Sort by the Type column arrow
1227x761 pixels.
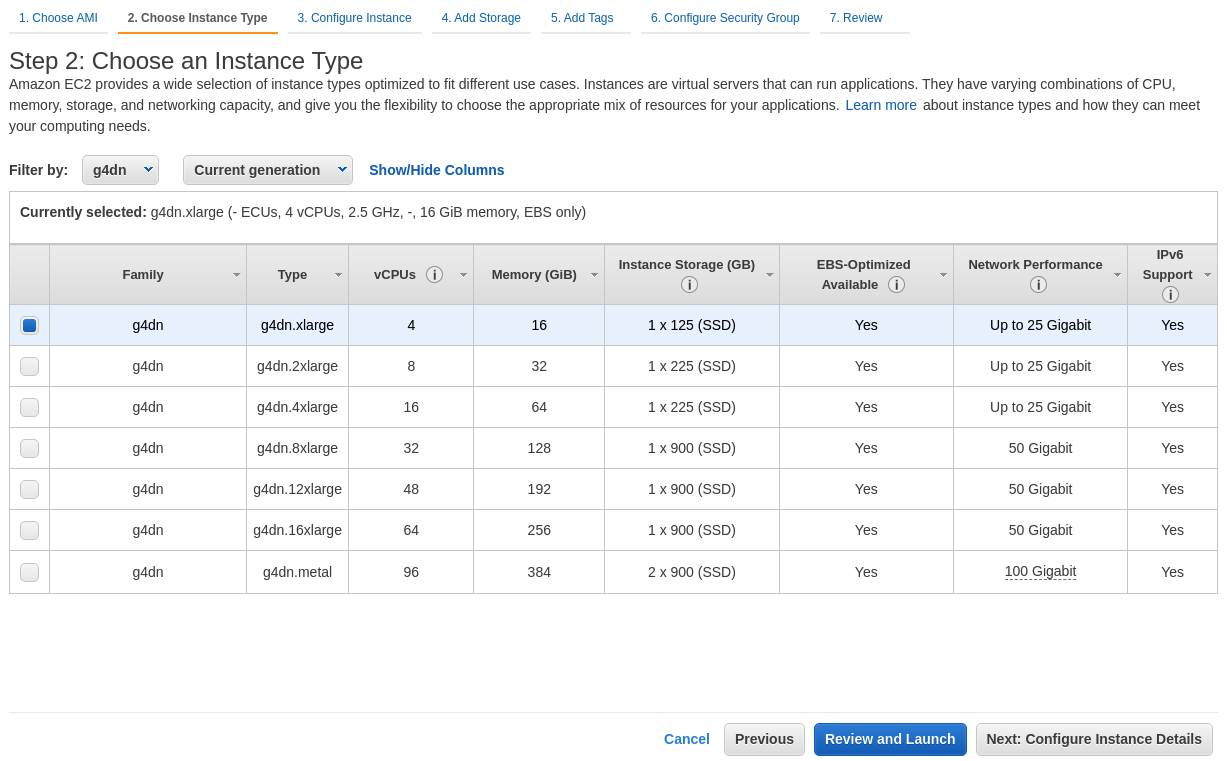click(338, 274)
